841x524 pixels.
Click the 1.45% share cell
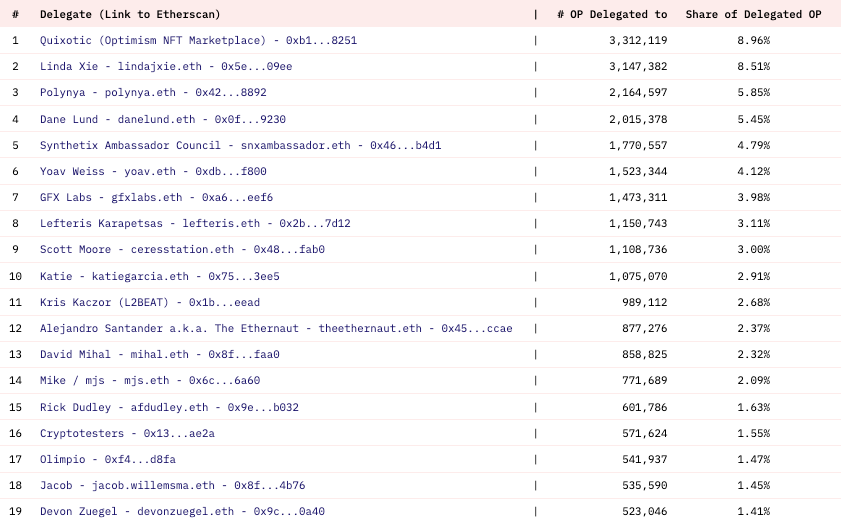[754, 485]
